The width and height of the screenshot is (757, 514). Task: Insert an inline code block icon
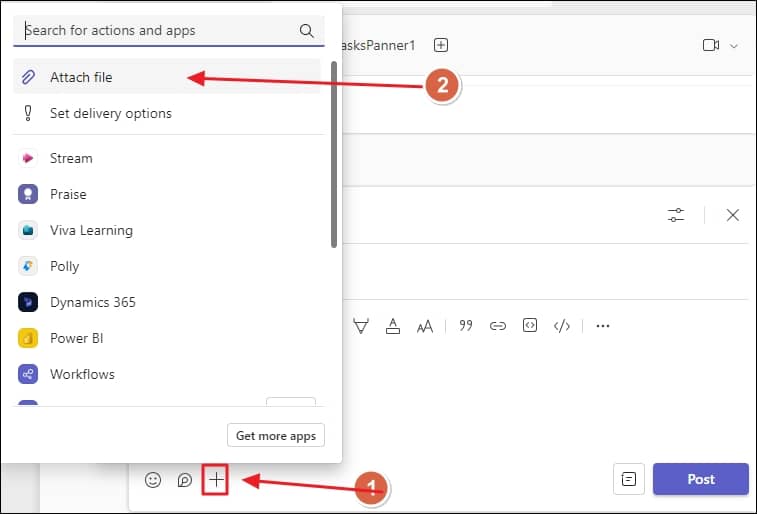coord(530,325)
